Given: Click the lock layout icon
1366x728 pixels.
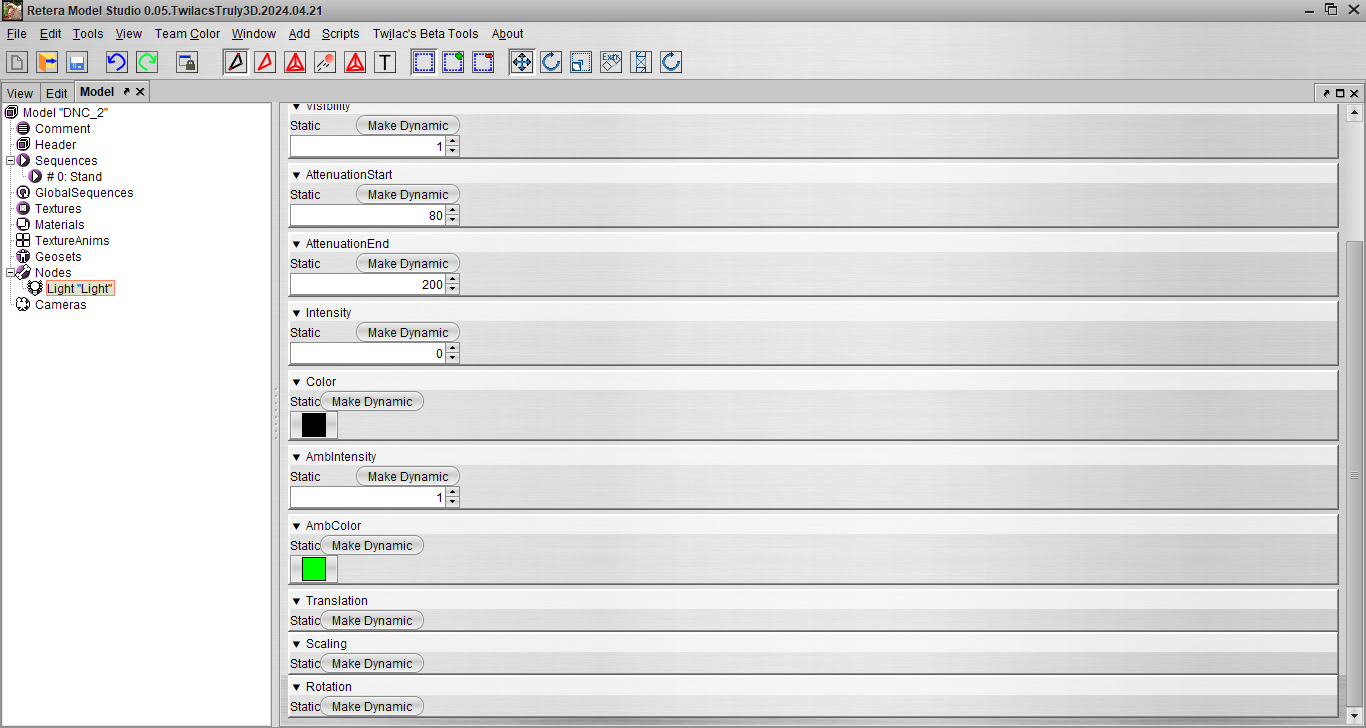Looking at the screenshot, I should point(187,62).
